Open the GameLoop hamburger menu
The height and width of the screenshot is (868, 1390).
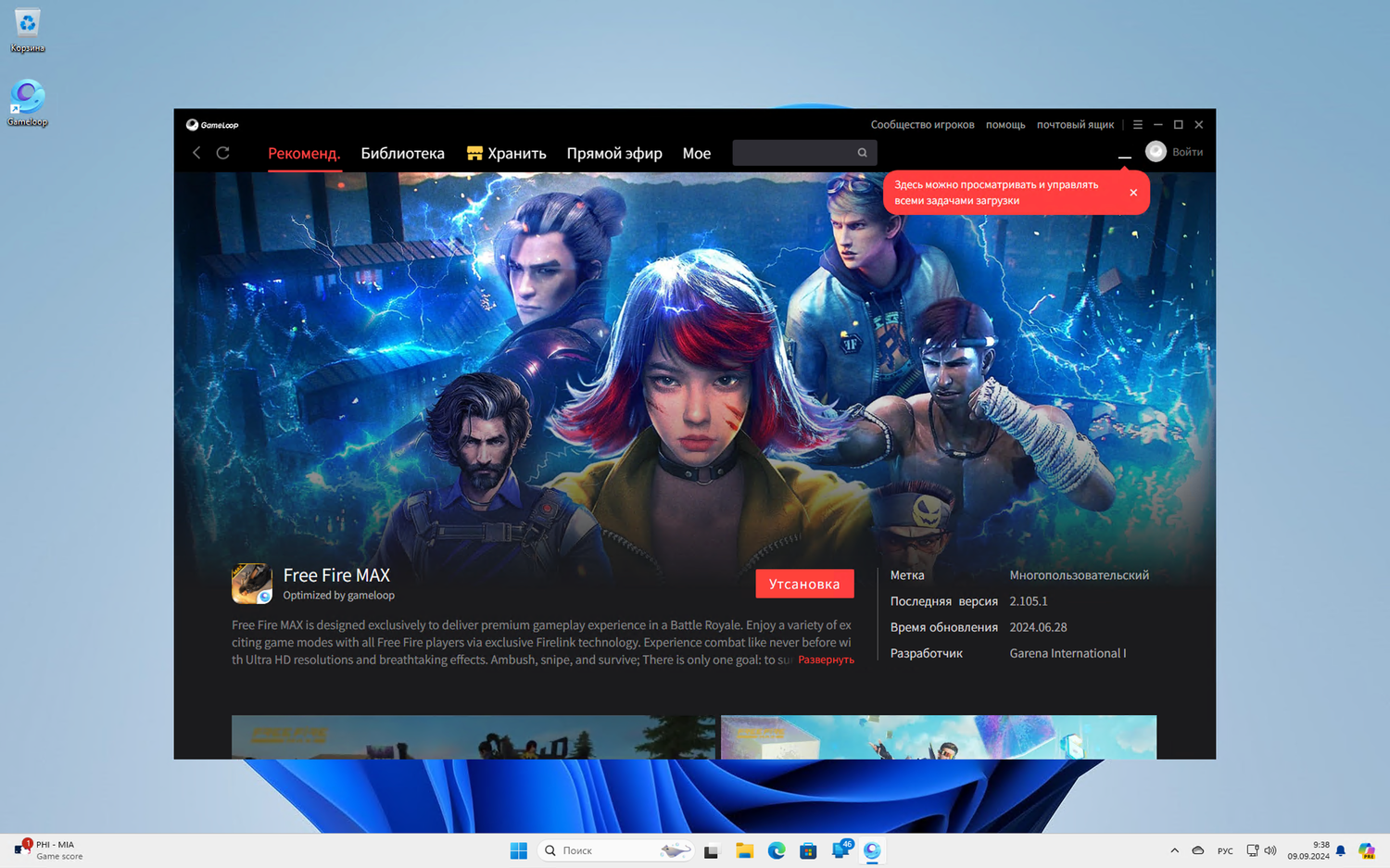[x=1138, y=125]
